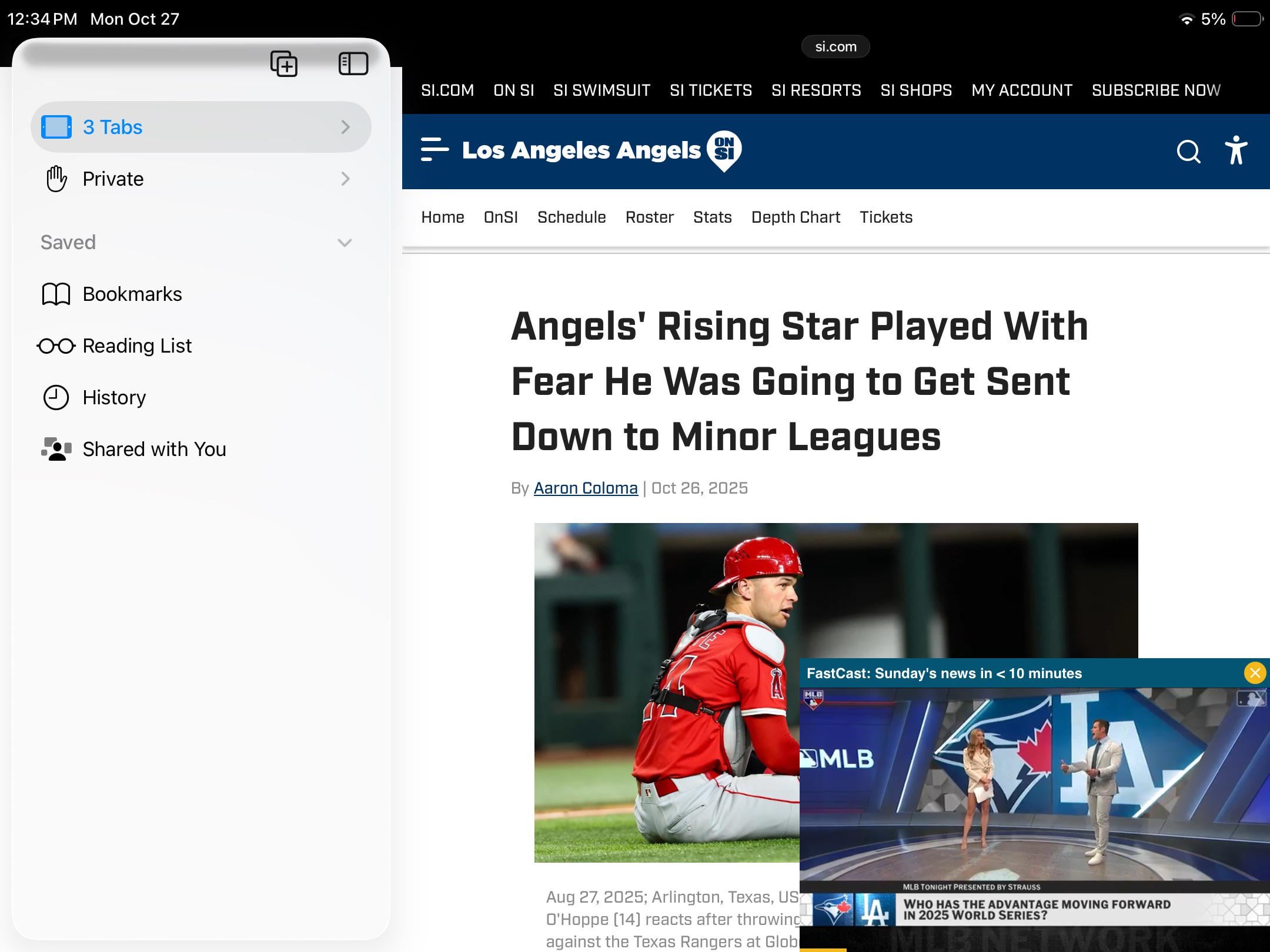Tap the si.com address pill

(835, 47)
